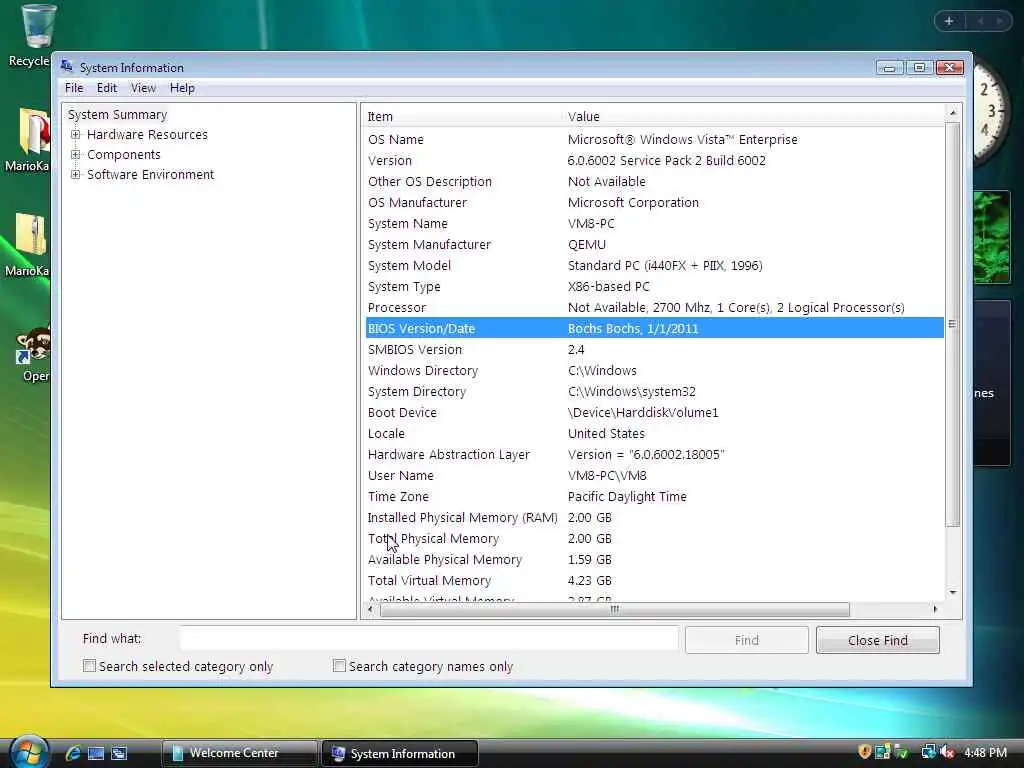Select the Available Physical Memory row
Viewport: 1024px width, 768px height.
654,560
